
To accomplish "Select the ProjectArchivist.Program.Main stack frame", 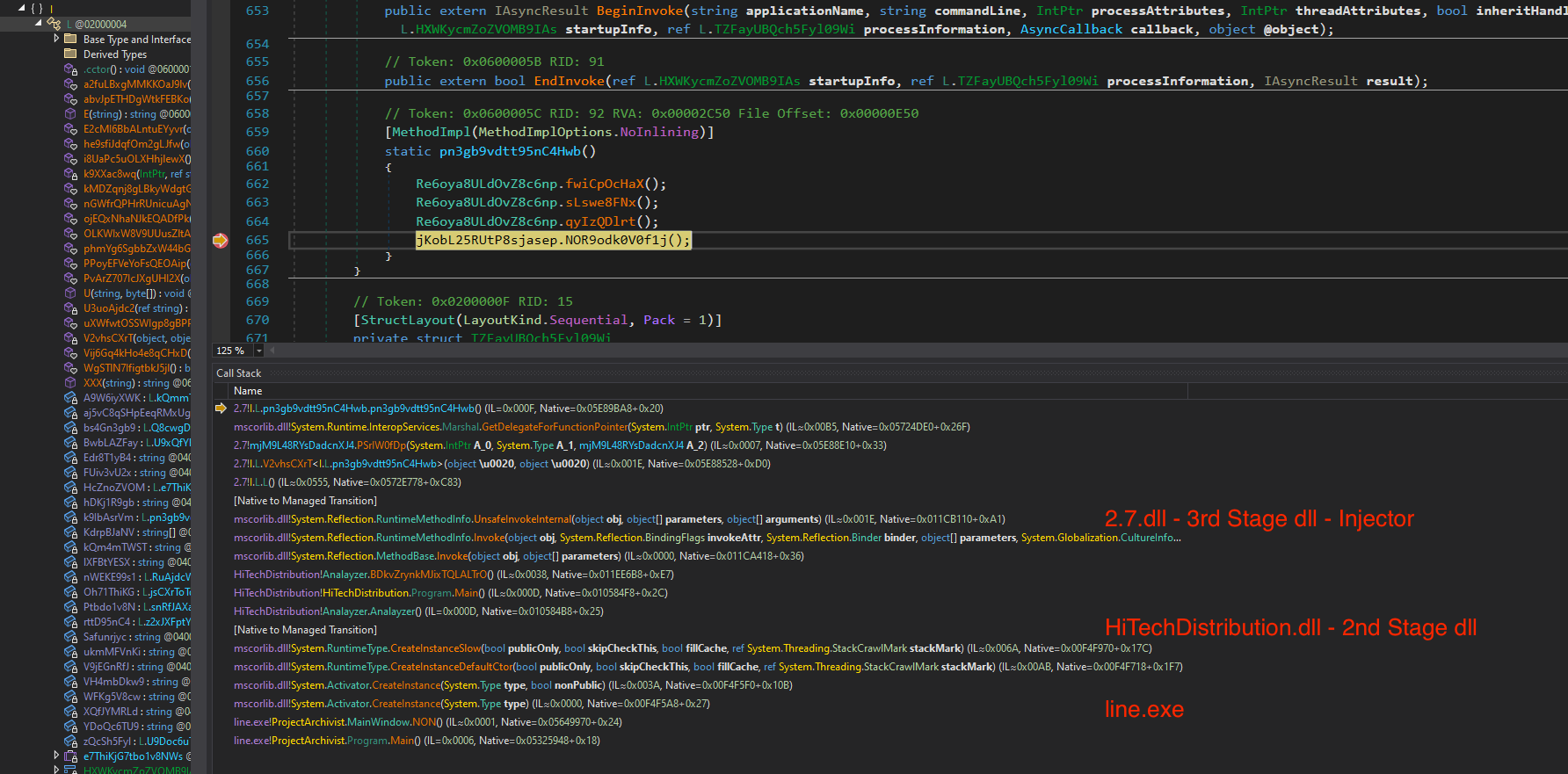I will click(417, 741).
